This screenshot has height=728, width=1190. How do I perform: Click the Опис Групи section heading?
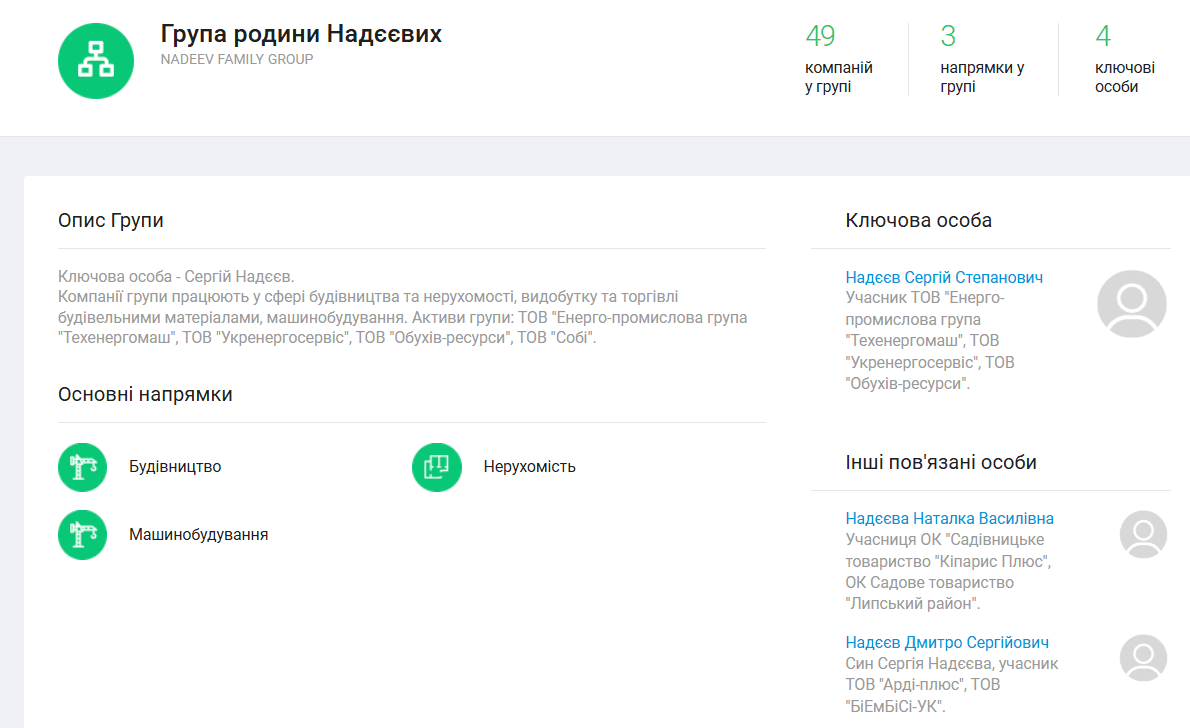(x=111, y=220)
